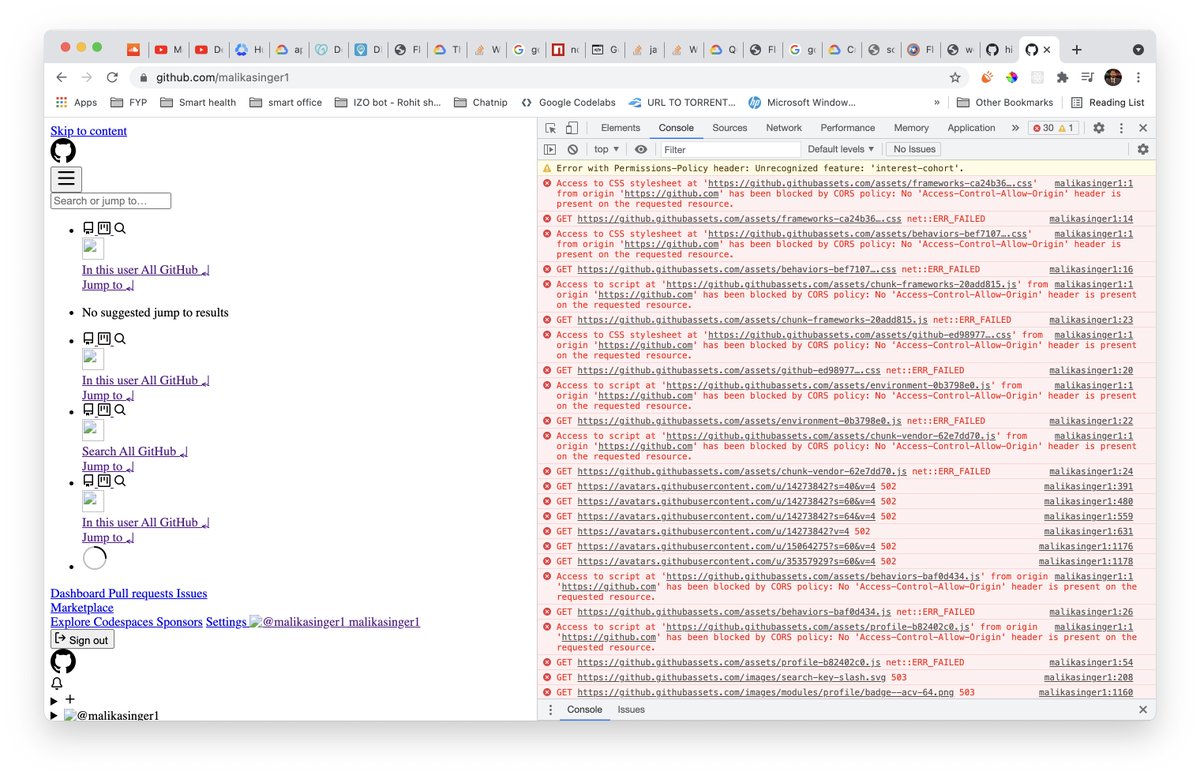
Task: Open the Settings link
Action: [x=226, y=622]
